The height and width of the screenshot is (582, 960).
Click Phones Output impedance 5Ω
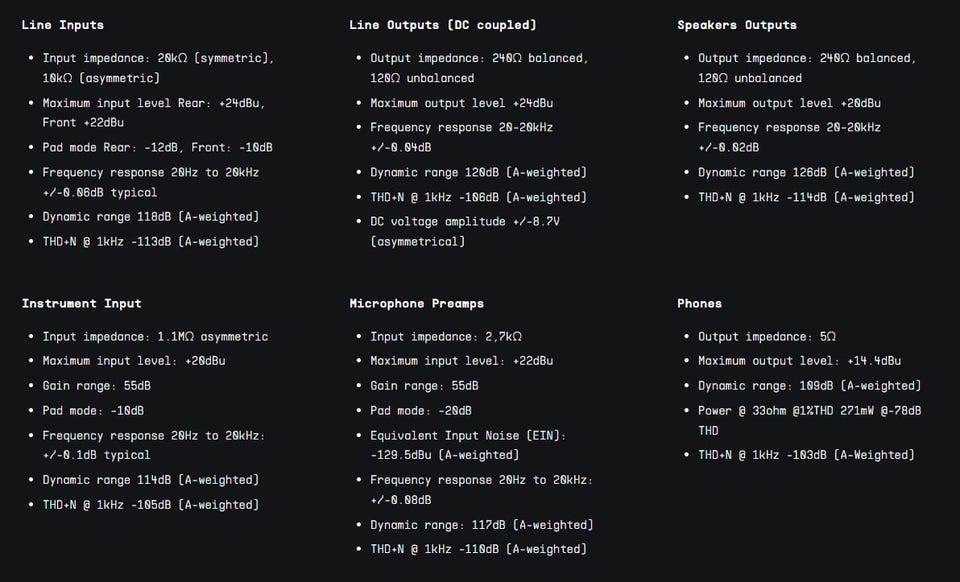767,337
